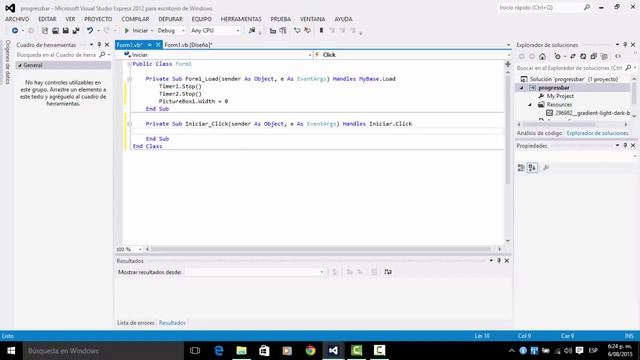Click the Save Form1.vb toolbar icon
The image size is (640, 360).
65,31
